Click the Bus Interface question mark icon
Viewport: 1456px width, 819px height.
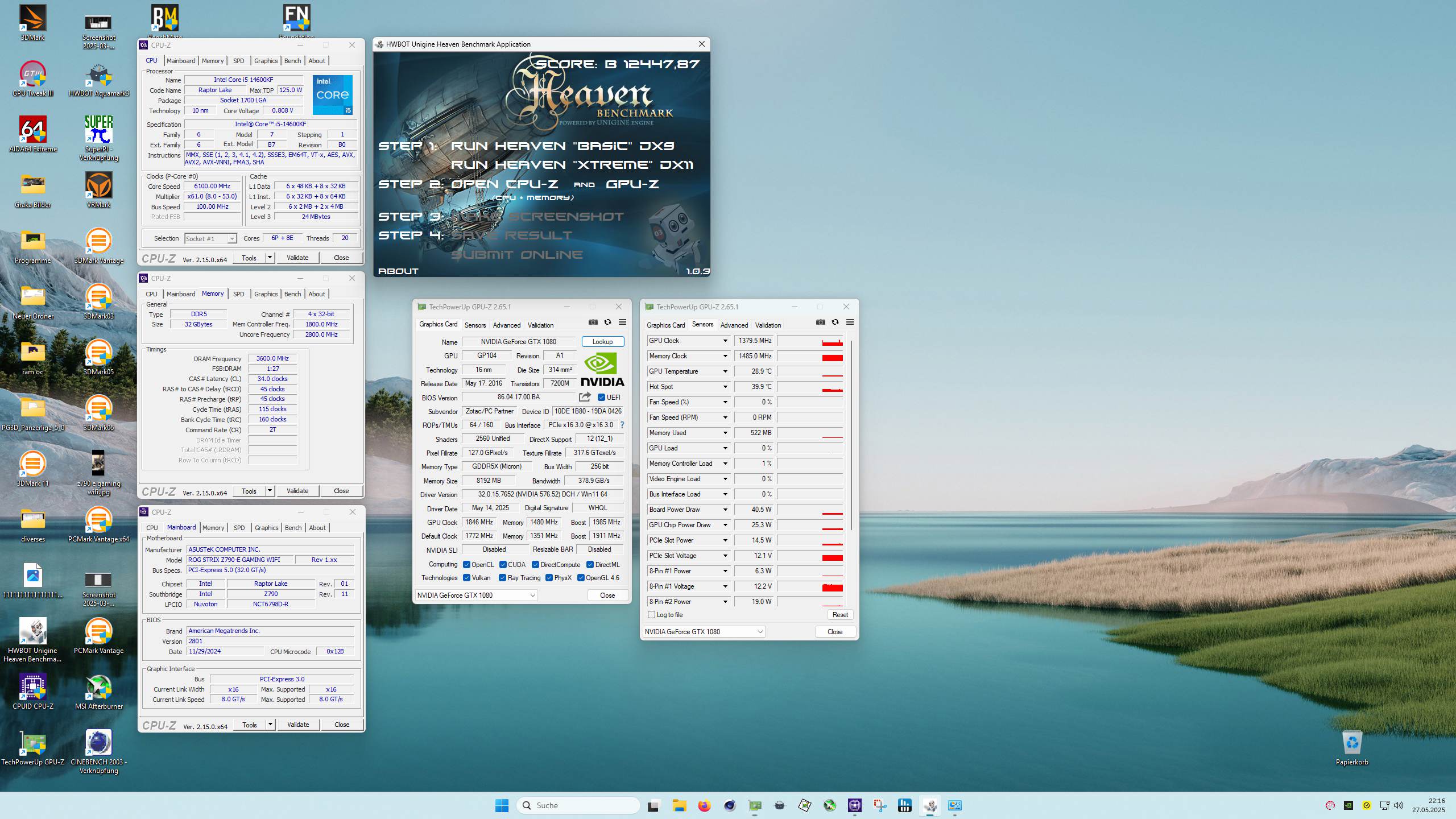[622, 425]
